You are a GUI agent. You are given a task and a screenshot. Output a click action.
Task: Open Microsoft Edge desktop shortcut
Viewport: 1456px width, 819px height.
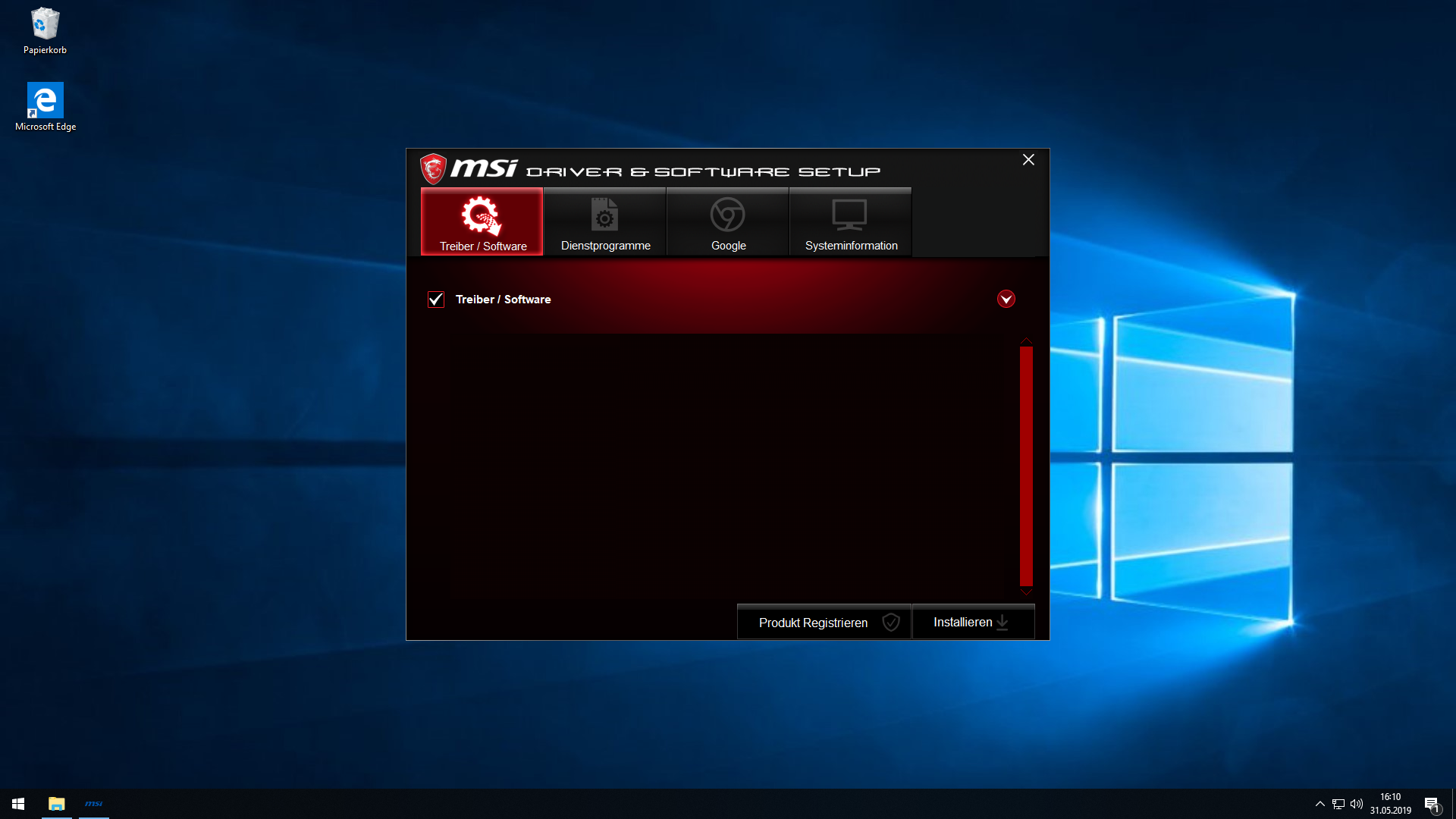coord(45,101)
